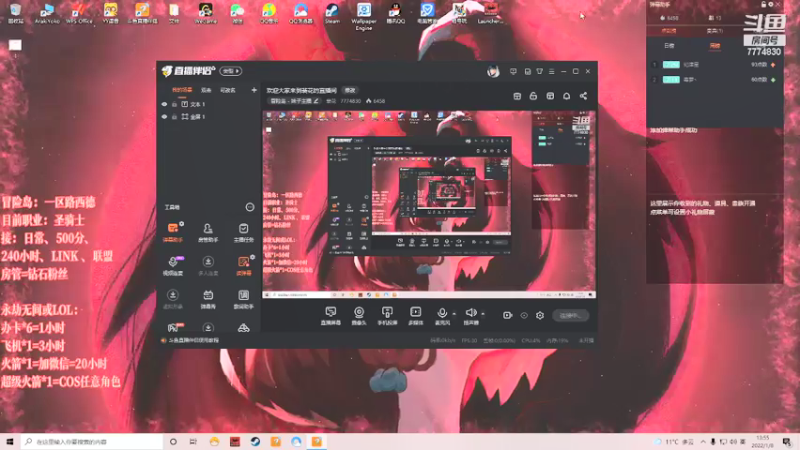This screenshot has width=800, height=450.
Task: Toggle visibility of 文本 1 source
Action: [x=164, y=104]
